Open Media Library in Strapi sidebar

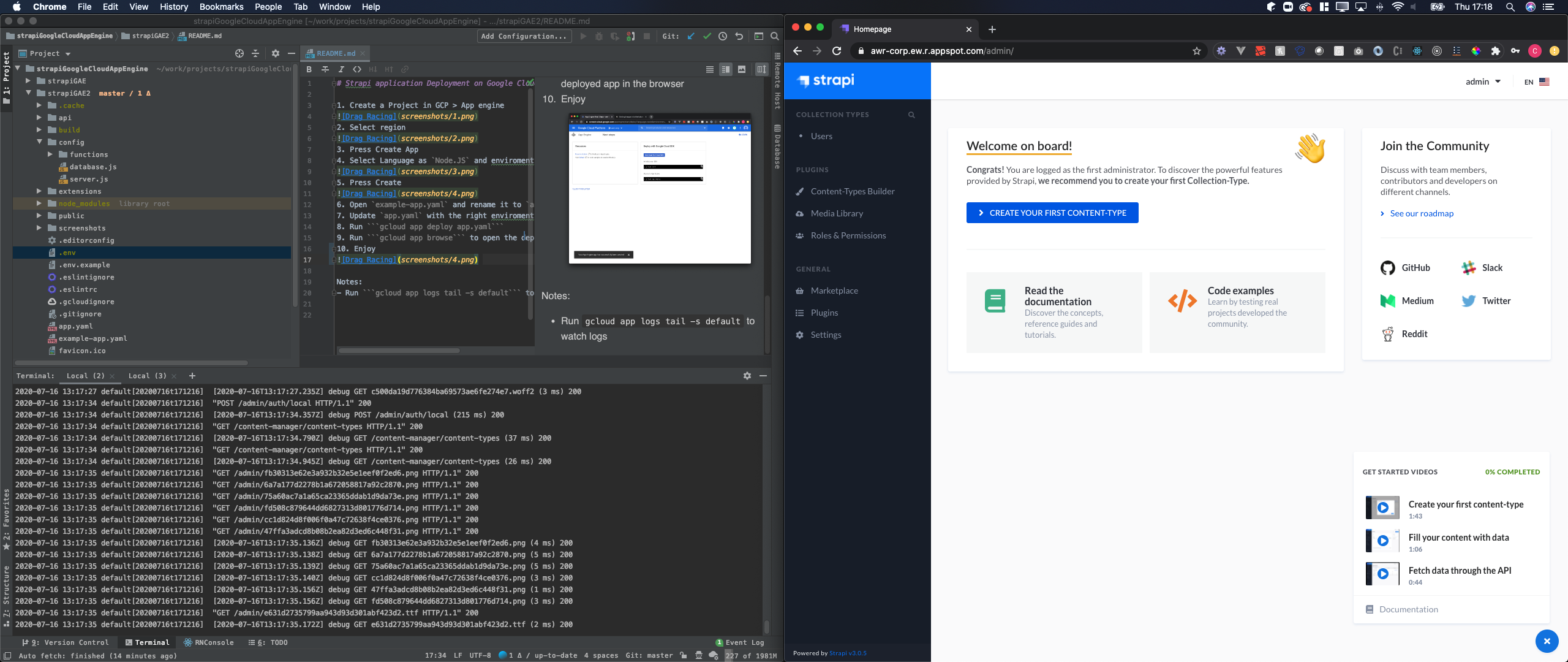point(836,213)
